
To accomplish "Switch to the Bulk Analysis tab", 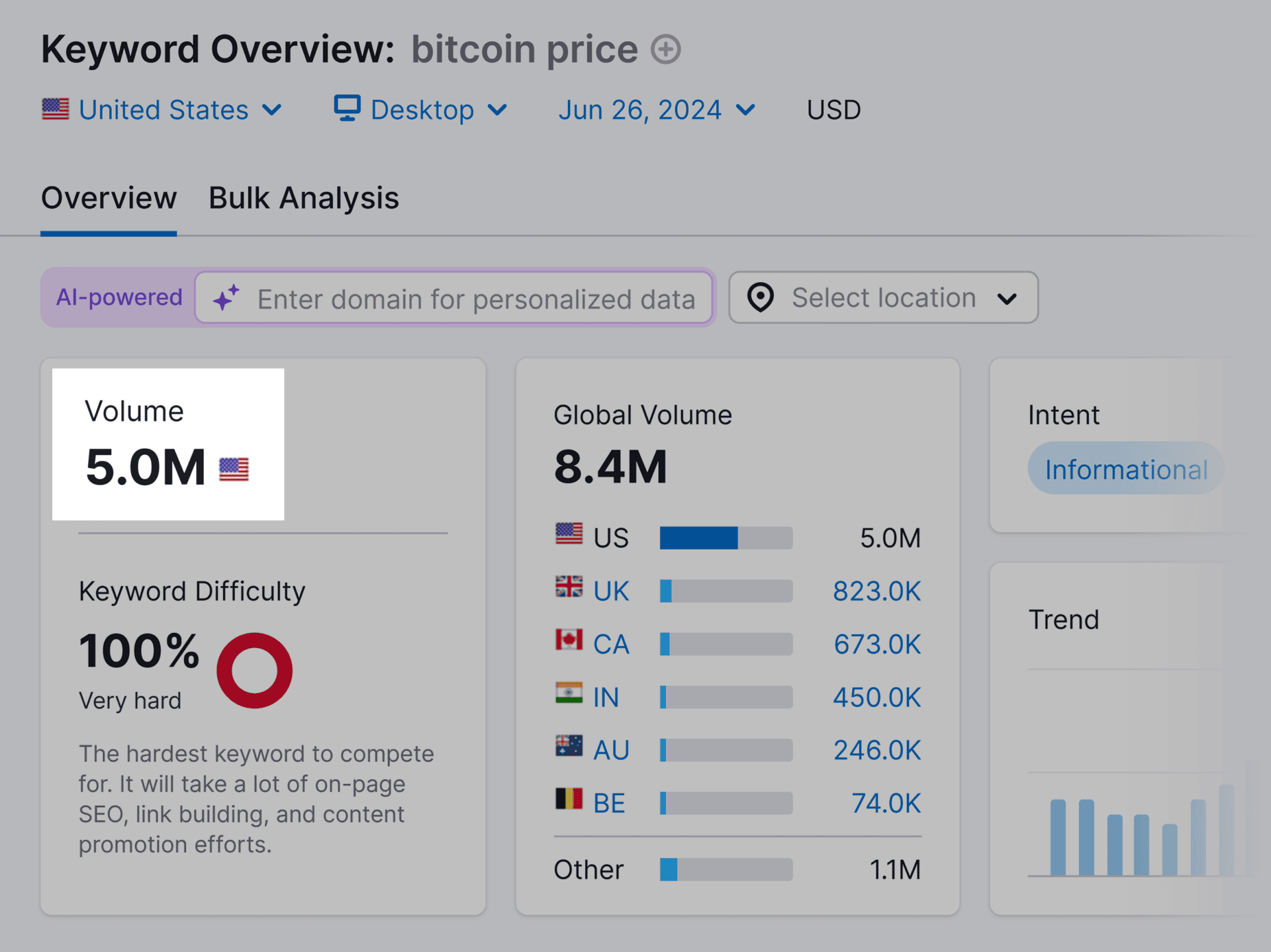I will (x=303, y=198).
